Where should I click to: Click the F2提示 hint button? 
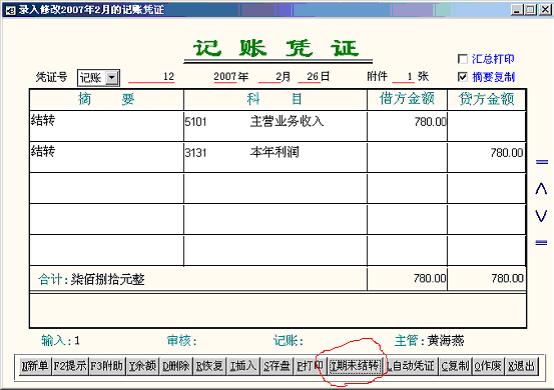[70, 366]
